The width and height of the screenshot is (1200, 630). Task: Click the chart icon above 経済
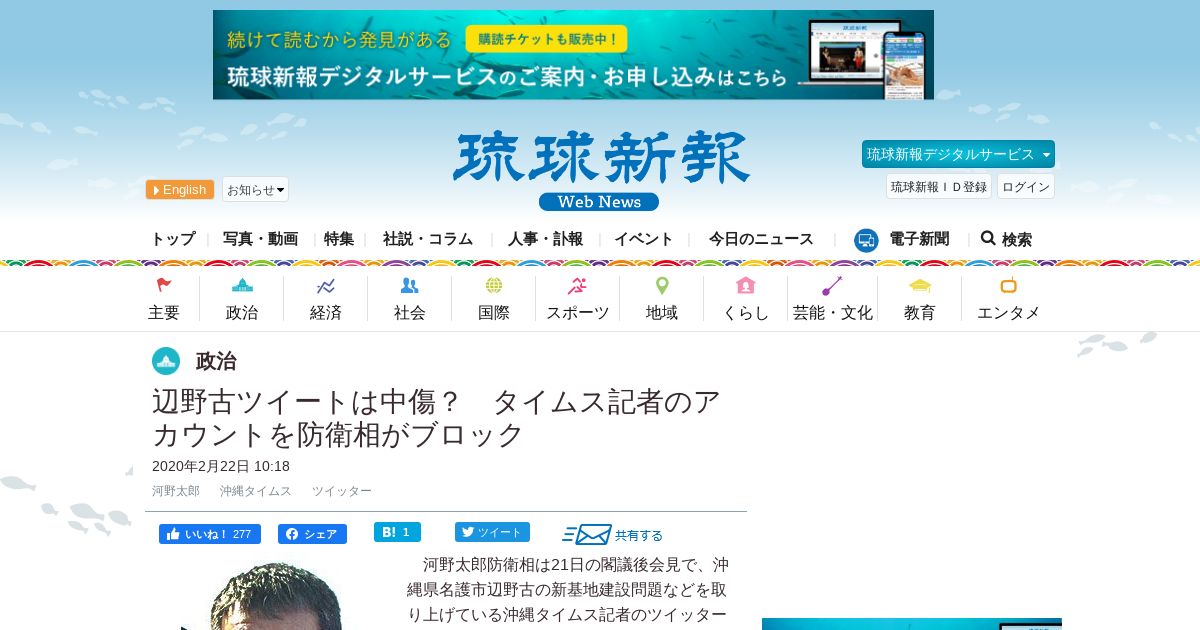pos(326,286)
